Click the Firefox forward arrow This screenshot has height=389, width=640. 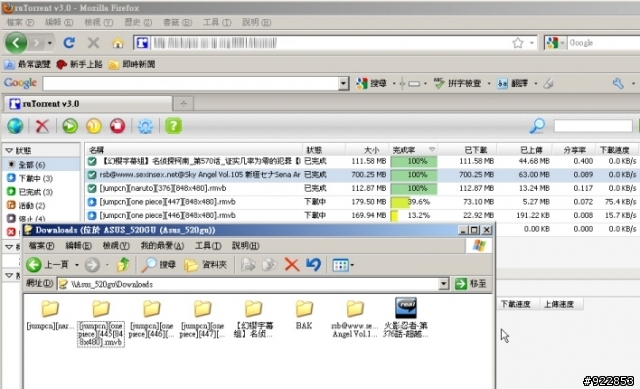[37, 43]
